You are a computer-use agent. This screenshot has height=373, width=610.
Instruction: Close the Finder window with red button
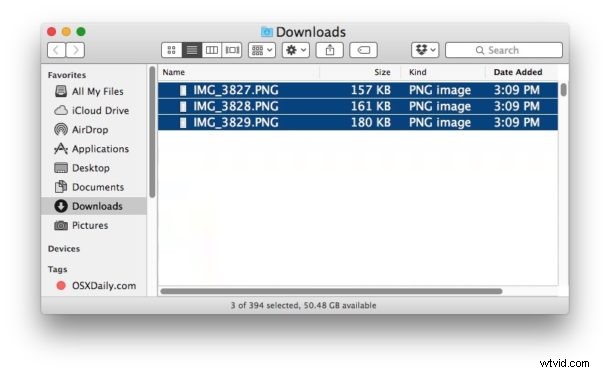(x=51, y=32)
